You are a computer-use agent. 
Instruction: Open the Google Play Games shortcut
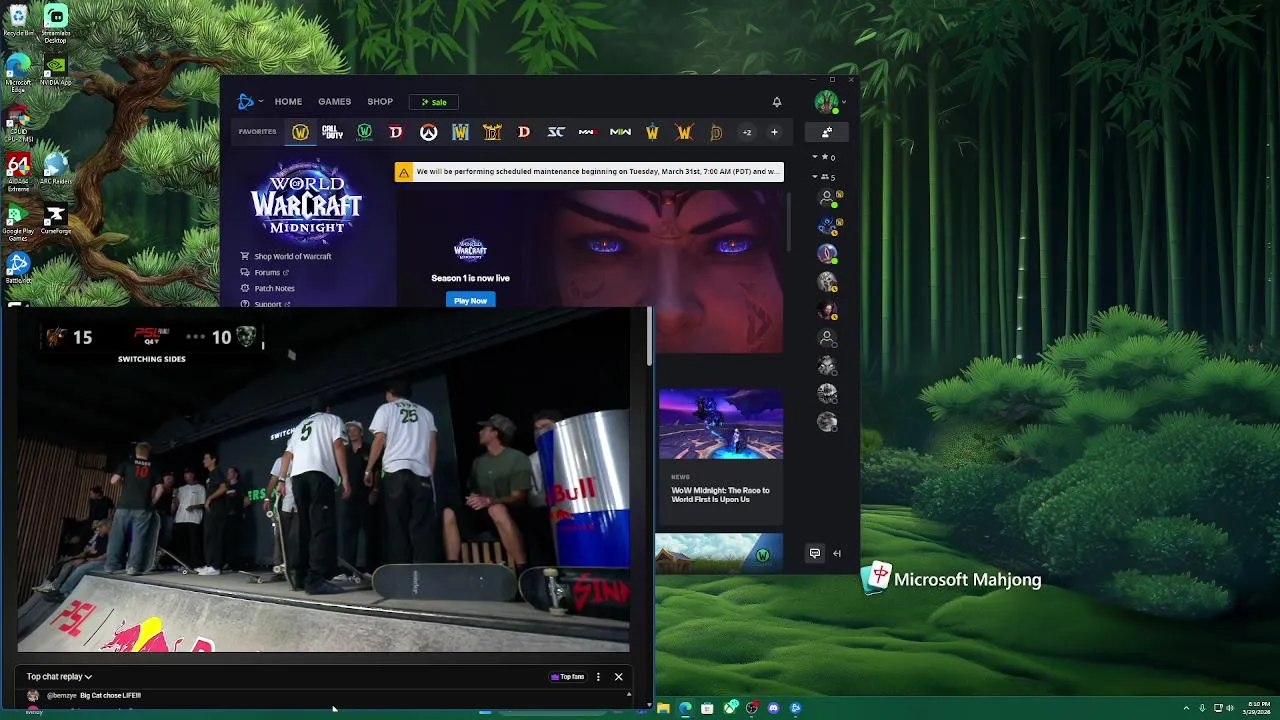pos(18,223)
